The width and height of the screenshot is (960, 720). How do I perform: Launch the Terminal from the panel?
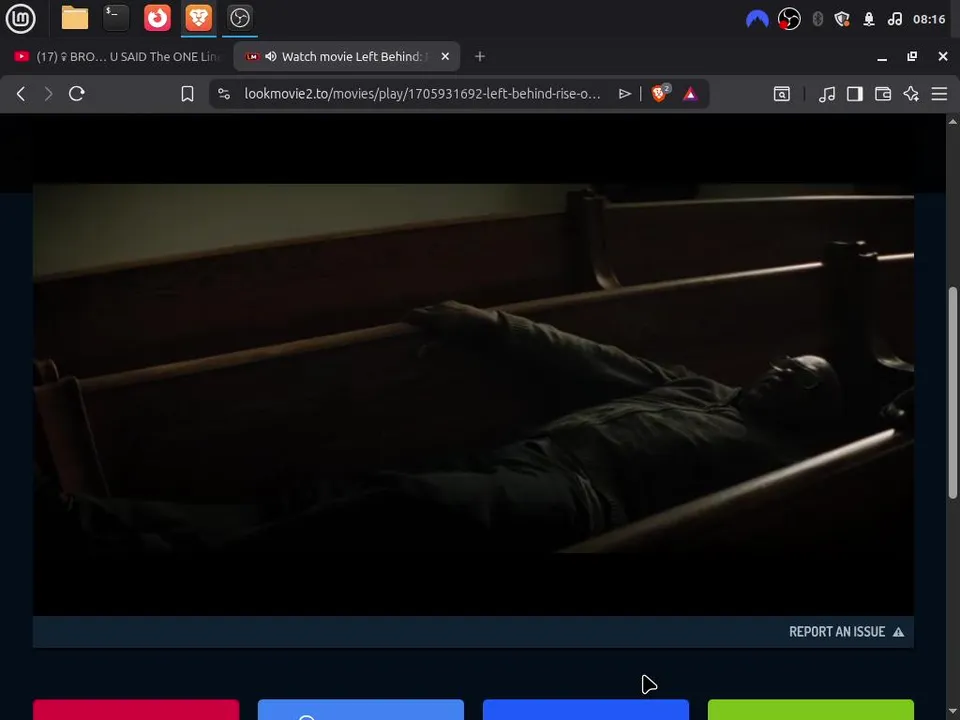pos(116,18)
